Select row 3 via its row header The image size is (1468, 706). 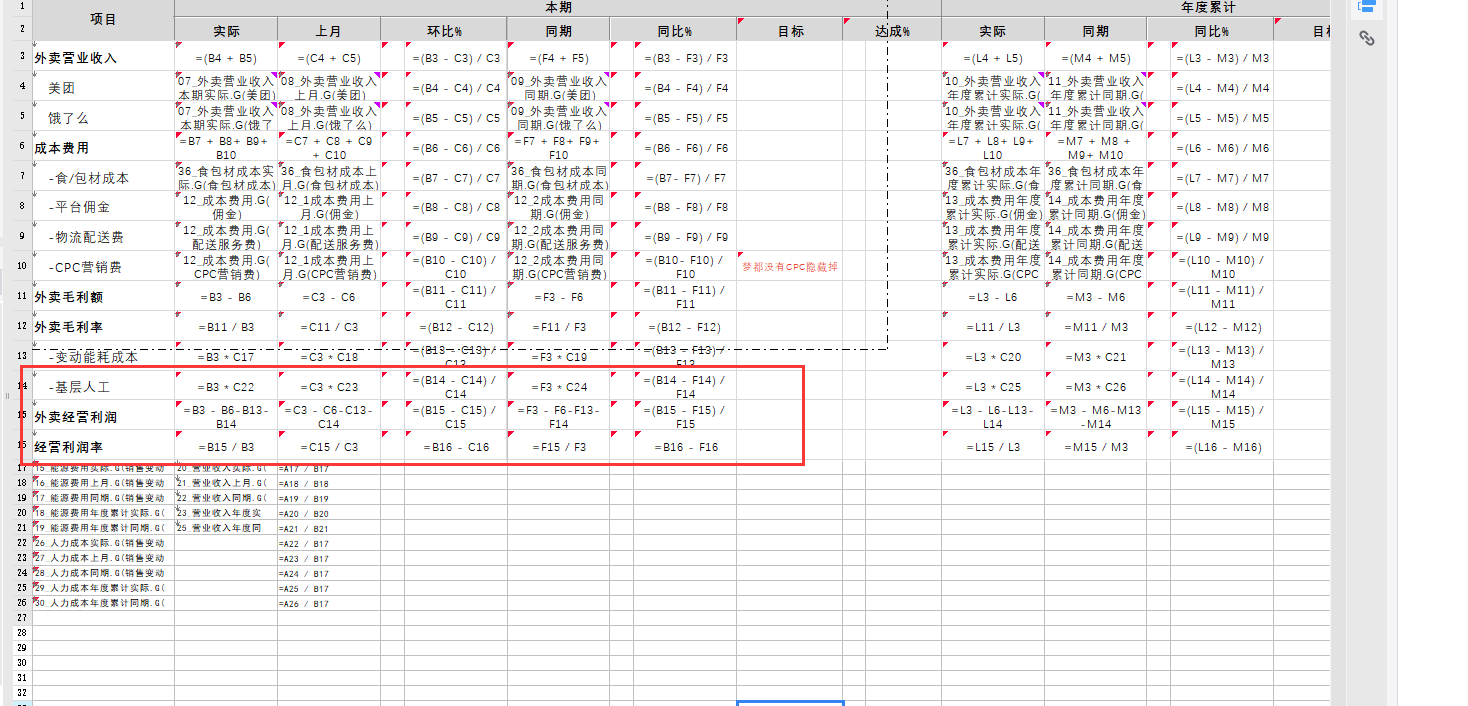21,57
